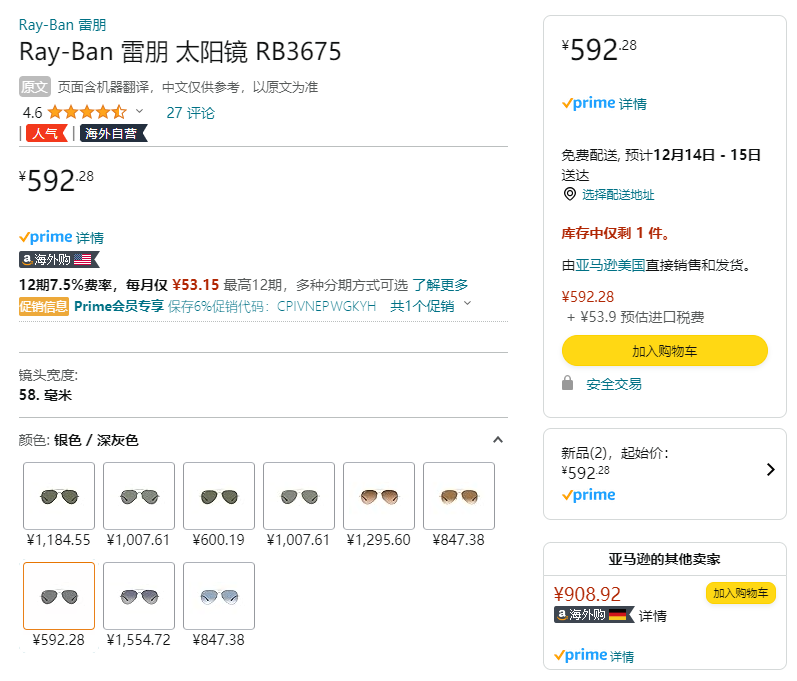797x681 pixels.
Task: Click the 原文 original text badge
Action: [x=35, y=86]
